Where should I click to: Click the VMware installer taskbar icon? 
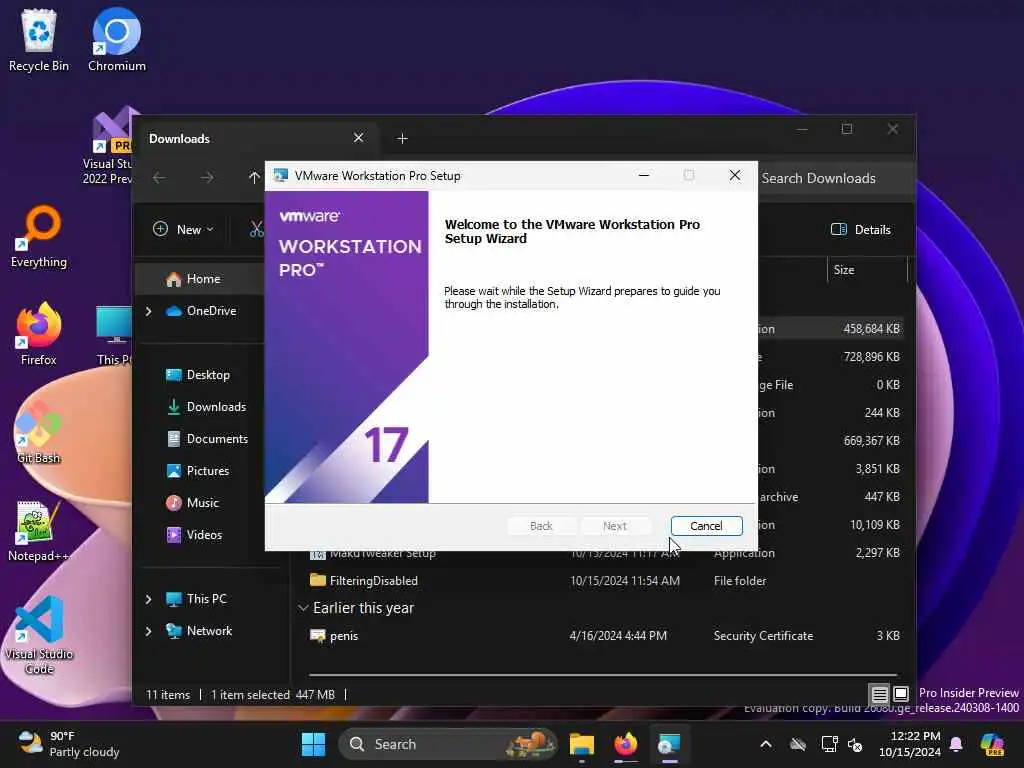coord(669,744)
